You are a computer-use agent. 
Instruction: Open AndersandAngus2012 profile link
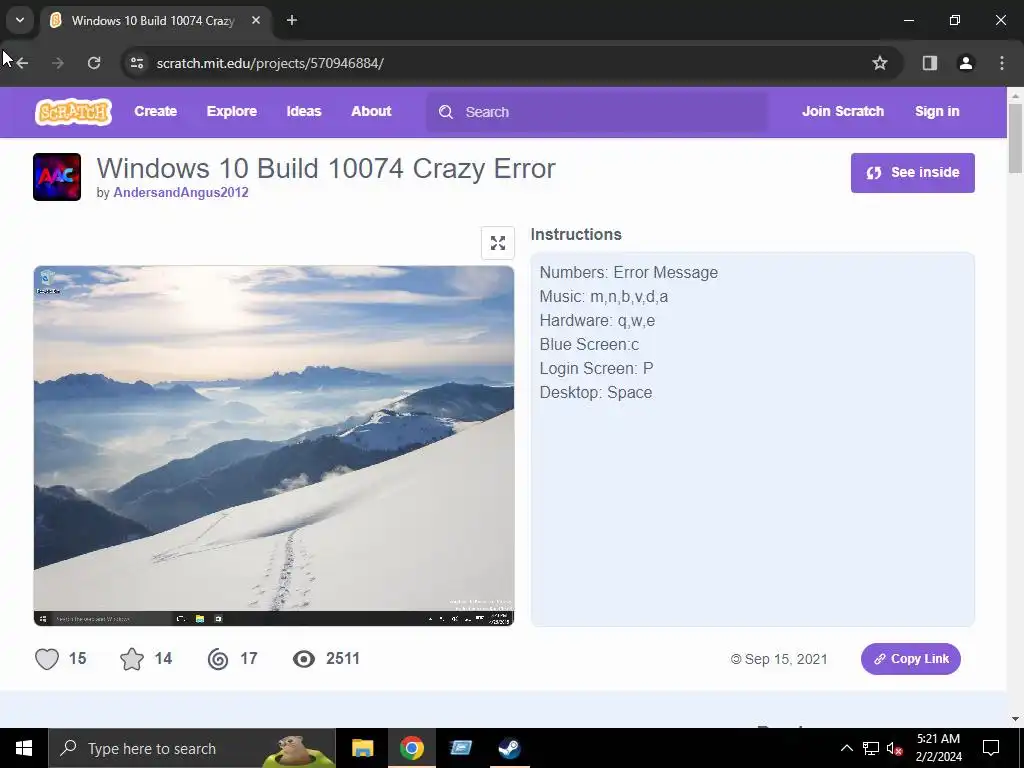pyautogui.click(x=180, y=192)
